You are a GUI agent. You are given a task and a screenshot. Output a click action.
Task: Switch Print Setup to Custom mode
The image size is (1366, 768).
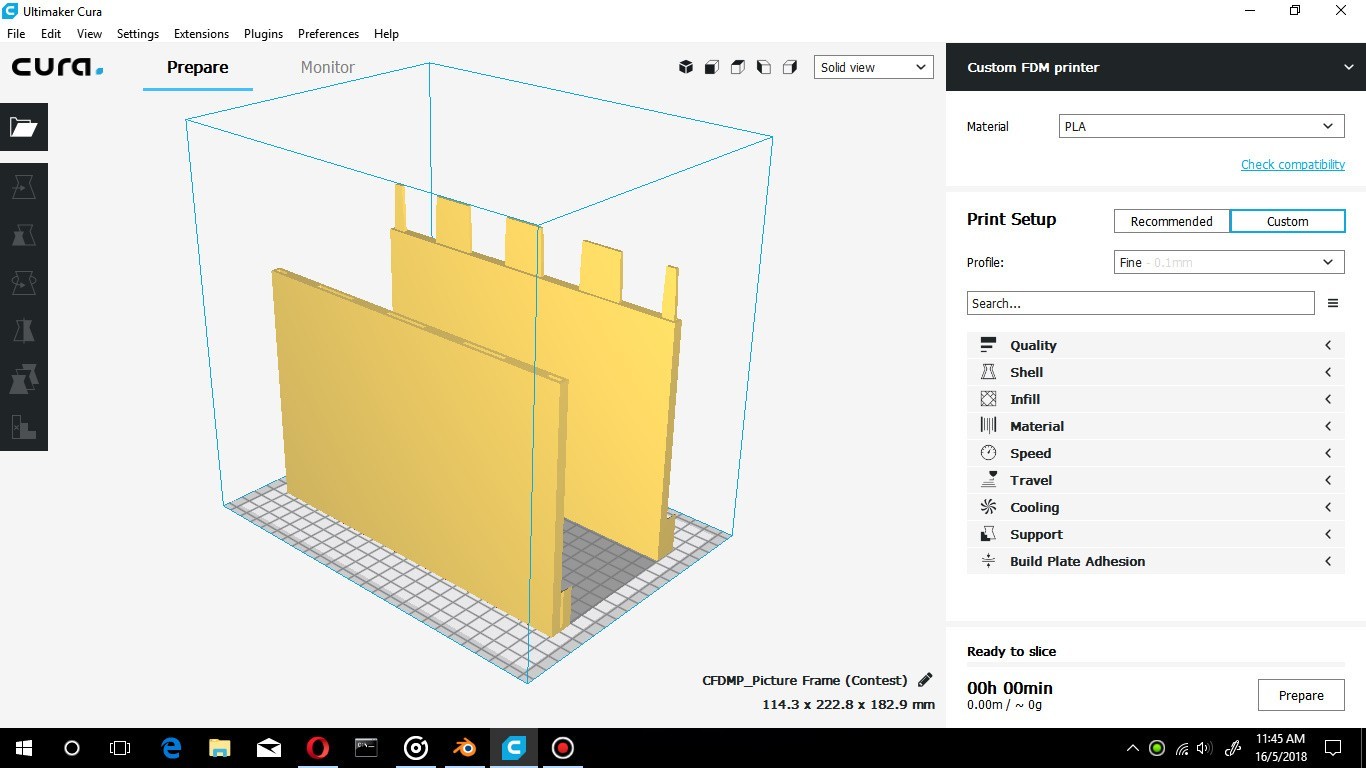[x=1287, y=221]
